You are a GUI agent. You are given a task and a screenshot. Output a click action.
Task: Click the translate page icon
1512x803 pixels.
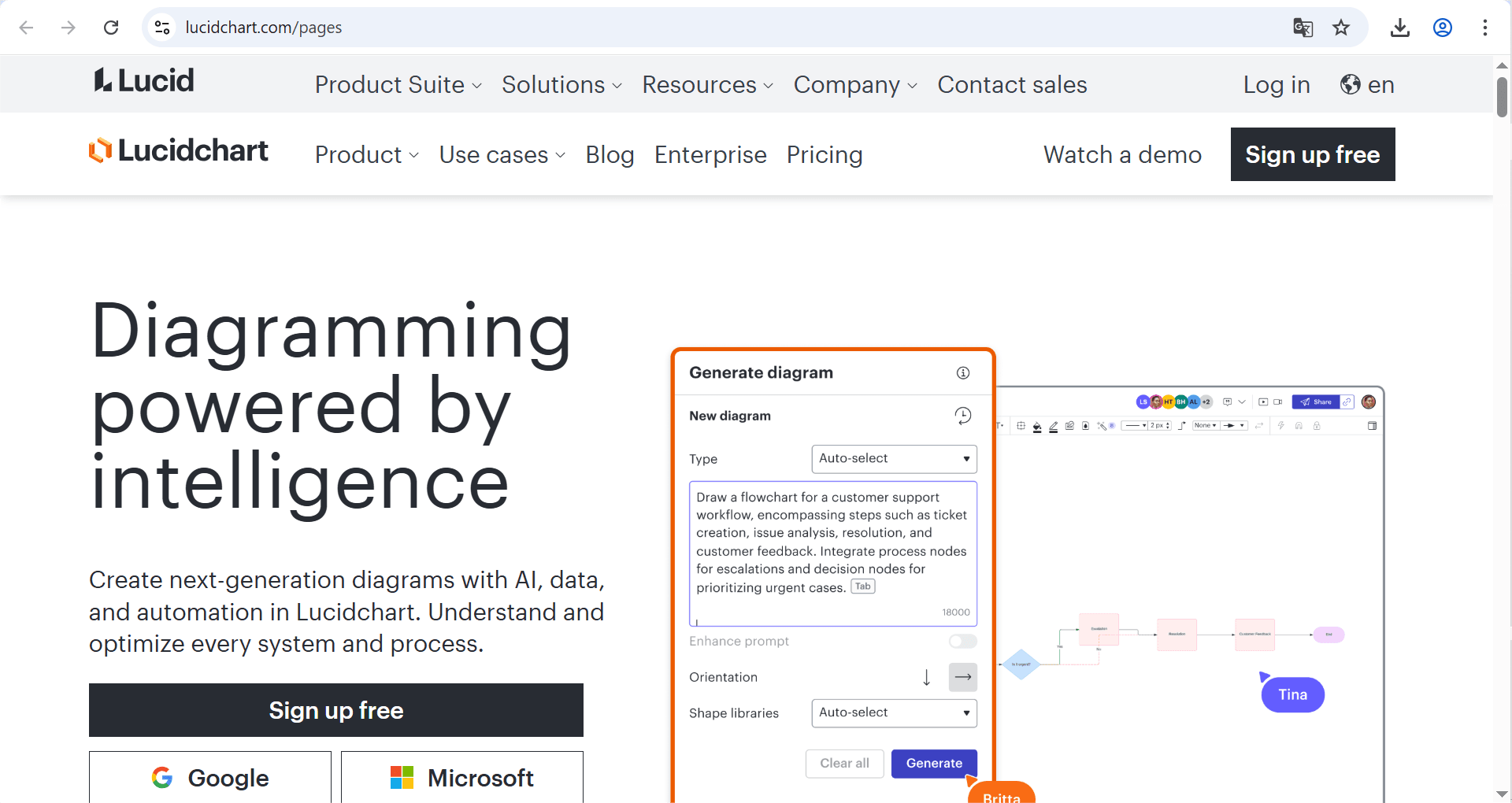(x=1303, y=28)
